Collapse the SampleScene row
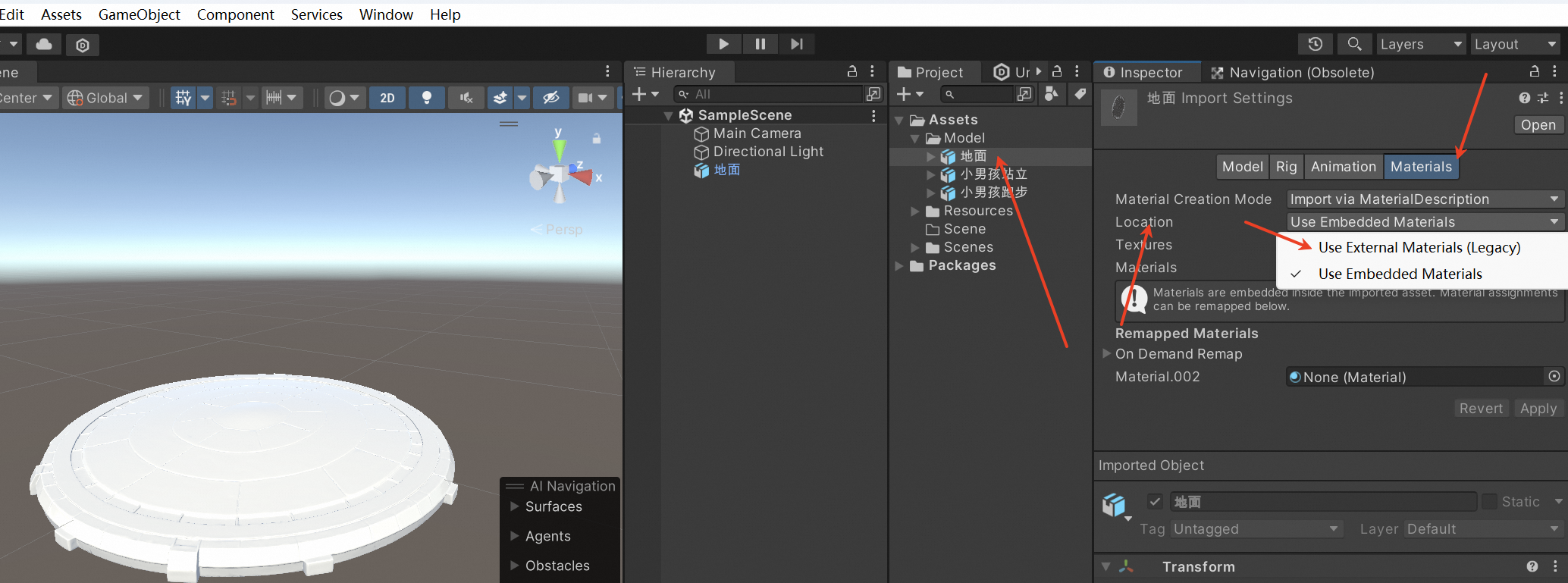The image size is (1568, 583). pos(668,116)
